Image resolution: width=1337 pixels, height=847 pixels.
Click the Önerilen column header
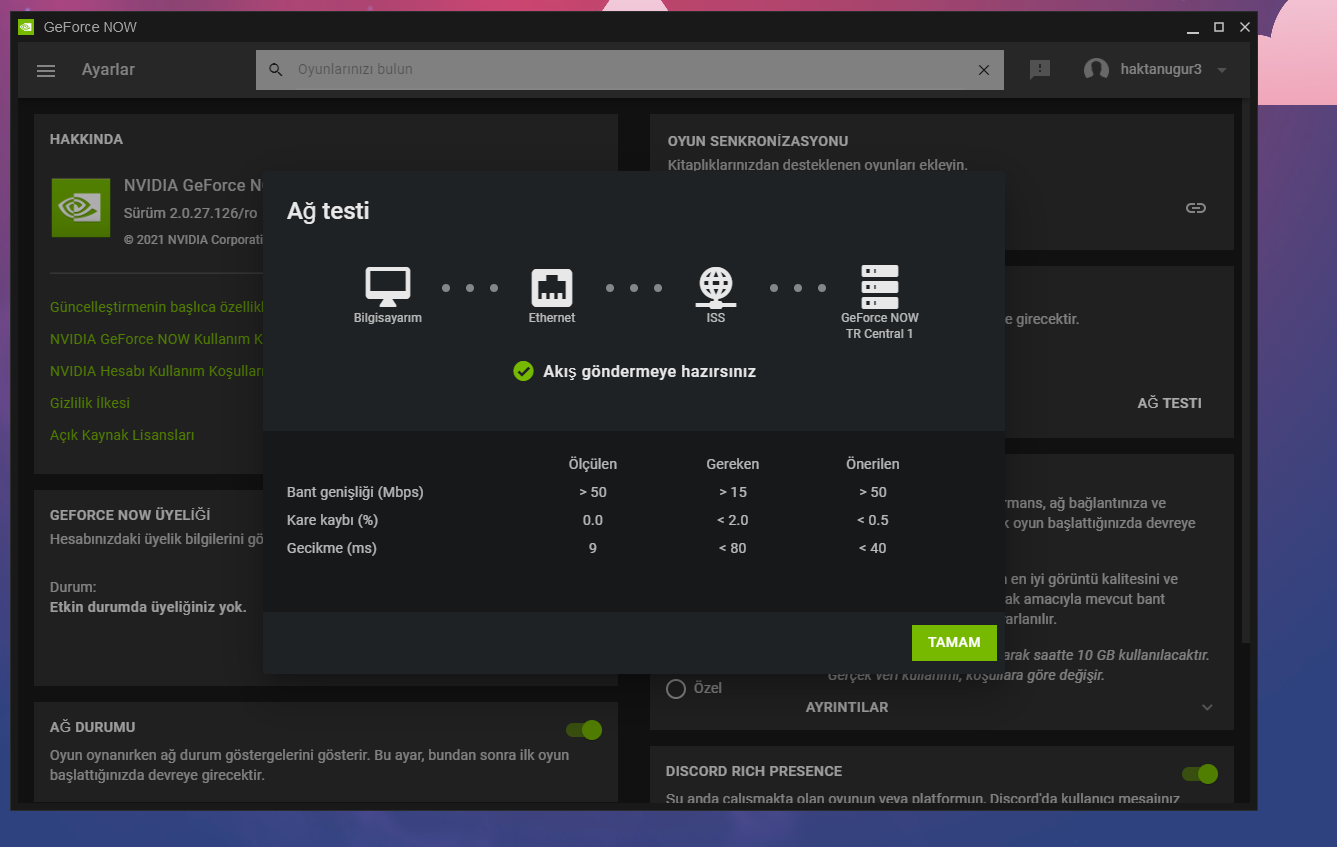coord(873,464)
